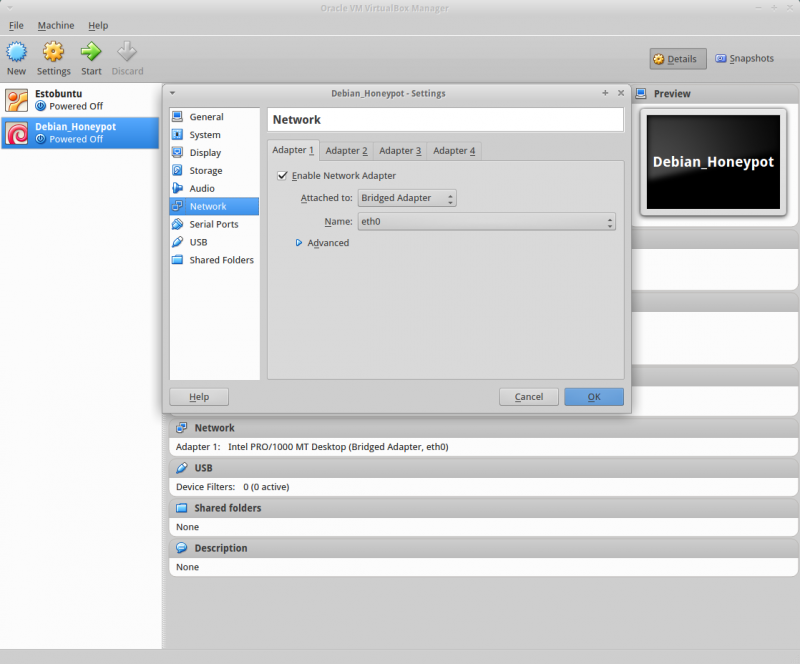800x664 pixels.
Task: Click the New virtual machine icon
Action: tap(16, 52)
